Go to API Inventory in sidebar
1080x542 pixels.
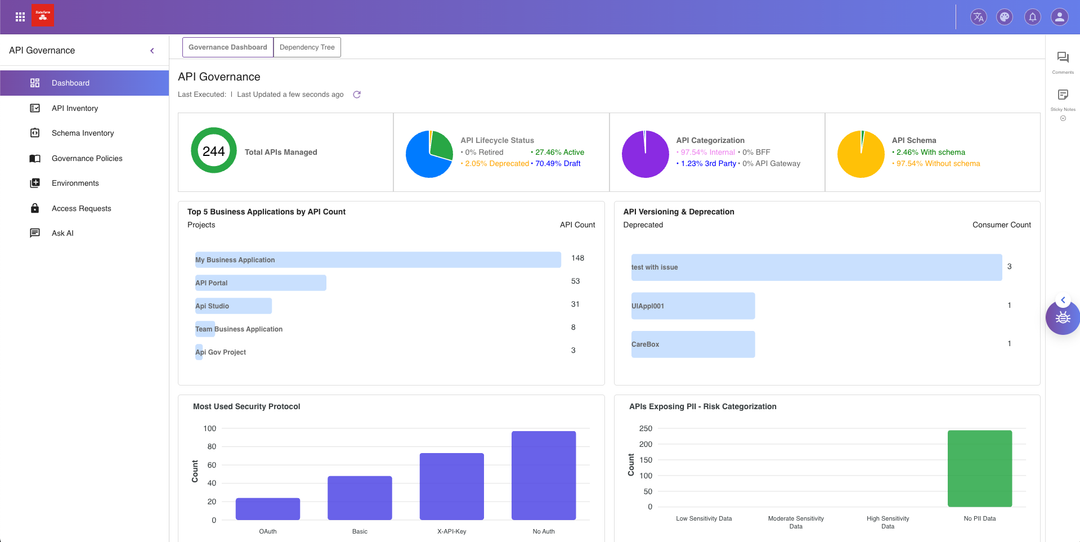click(x=75, y=108)
